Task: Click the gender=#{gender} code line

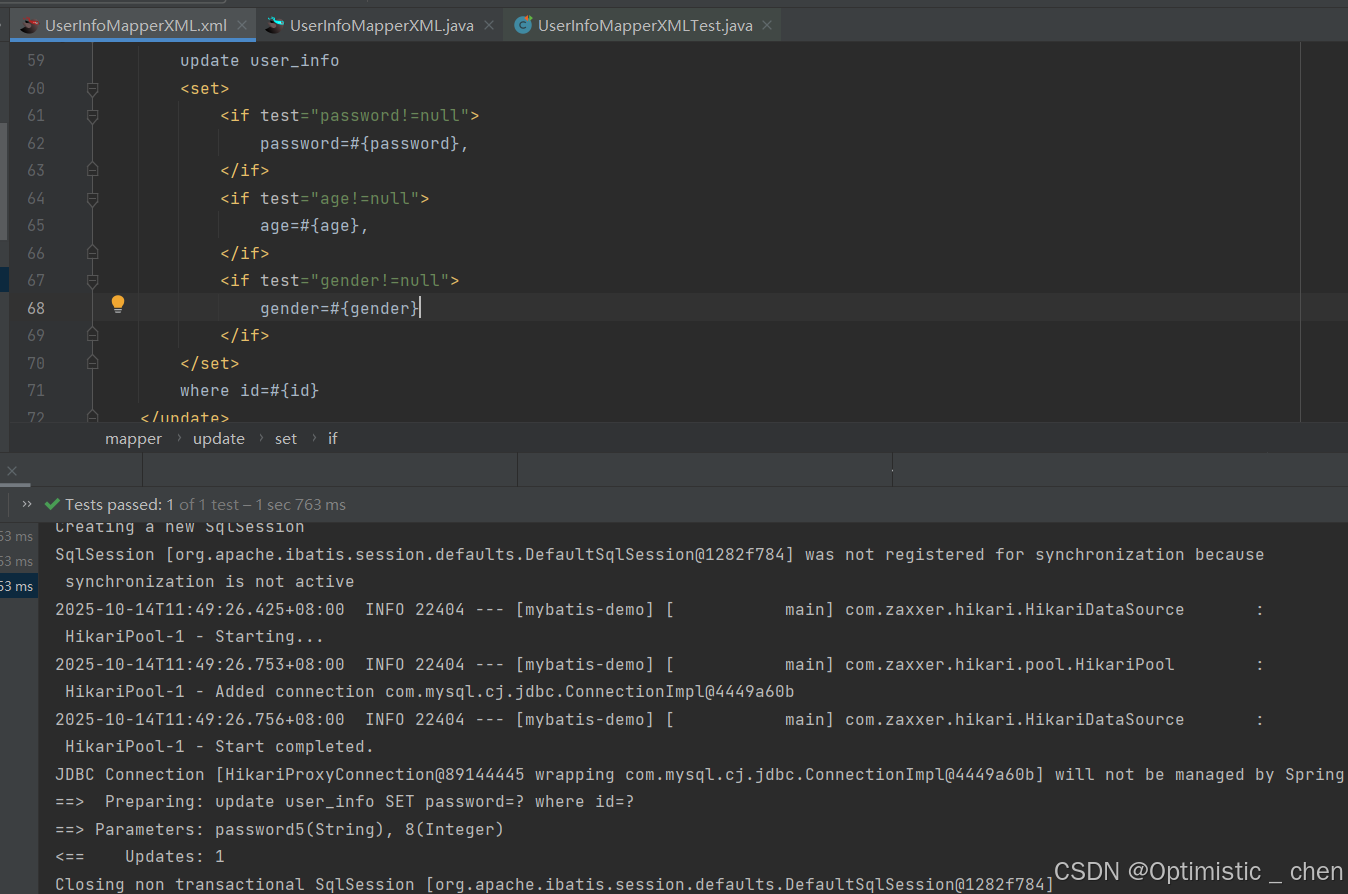Action: [x=340, y=308]
